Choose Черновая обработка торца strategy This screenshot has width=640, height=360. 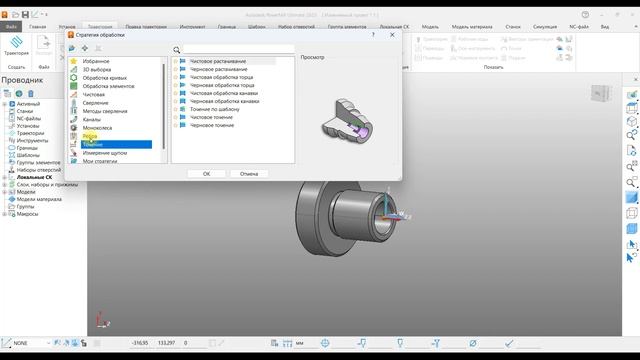click(x=222, y=85)
